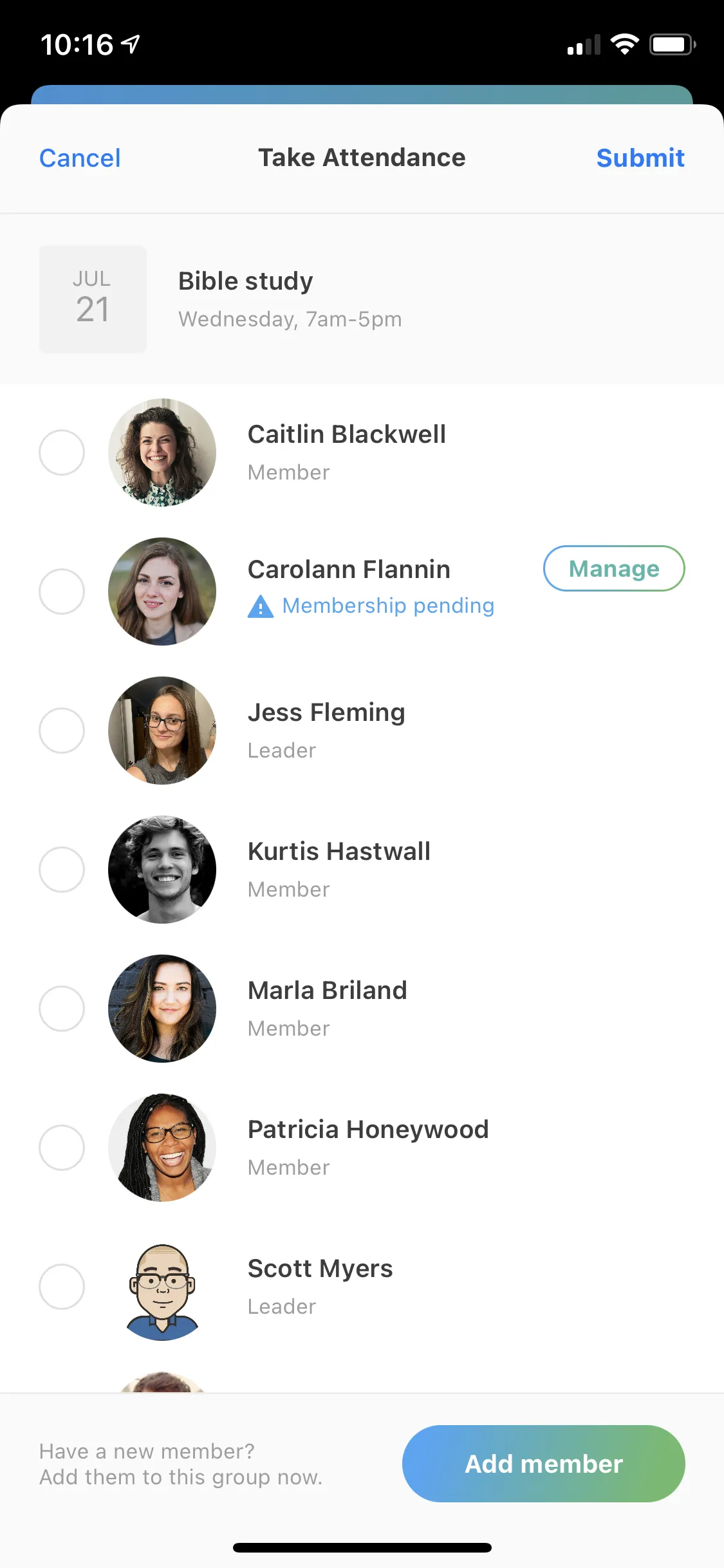Viewport: 724px width, 1568px height.
Task: Mark Kurtis Hastwall as attending
Action: [x=62, y=870]
